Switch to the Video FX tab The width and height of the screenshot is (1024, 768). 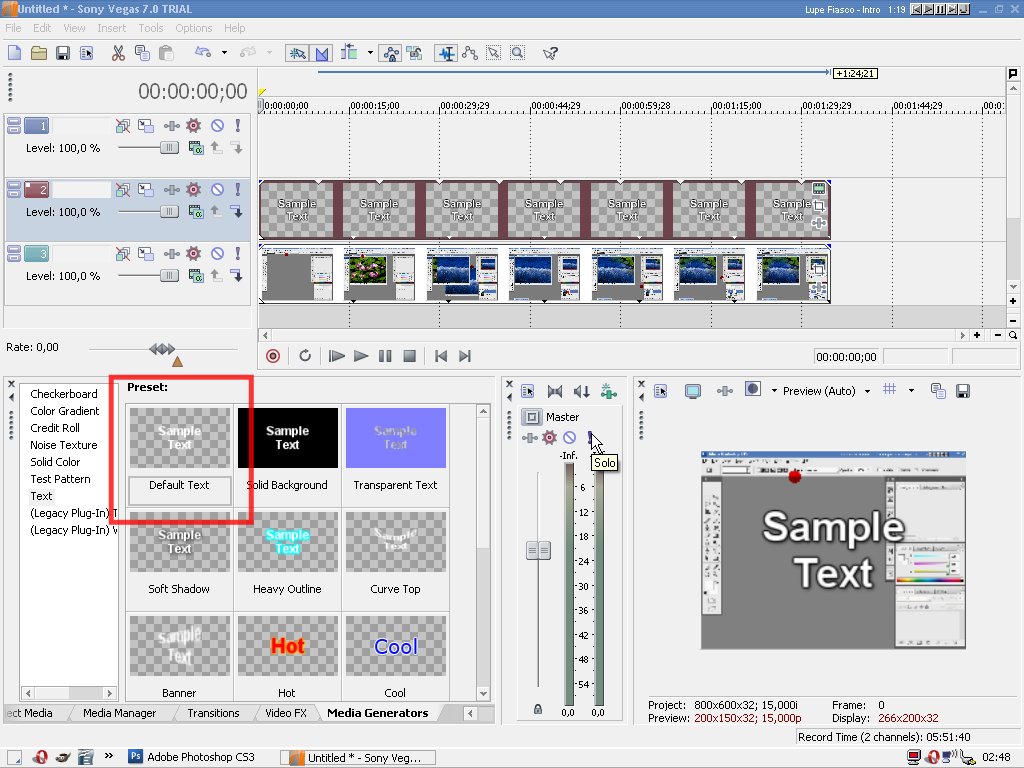(x=285, y=713)
